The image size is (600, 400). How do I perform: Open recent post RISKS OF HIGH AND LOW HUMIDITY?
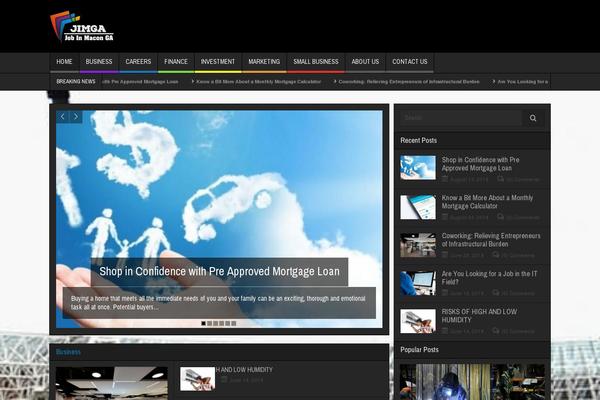pos(479,315)
